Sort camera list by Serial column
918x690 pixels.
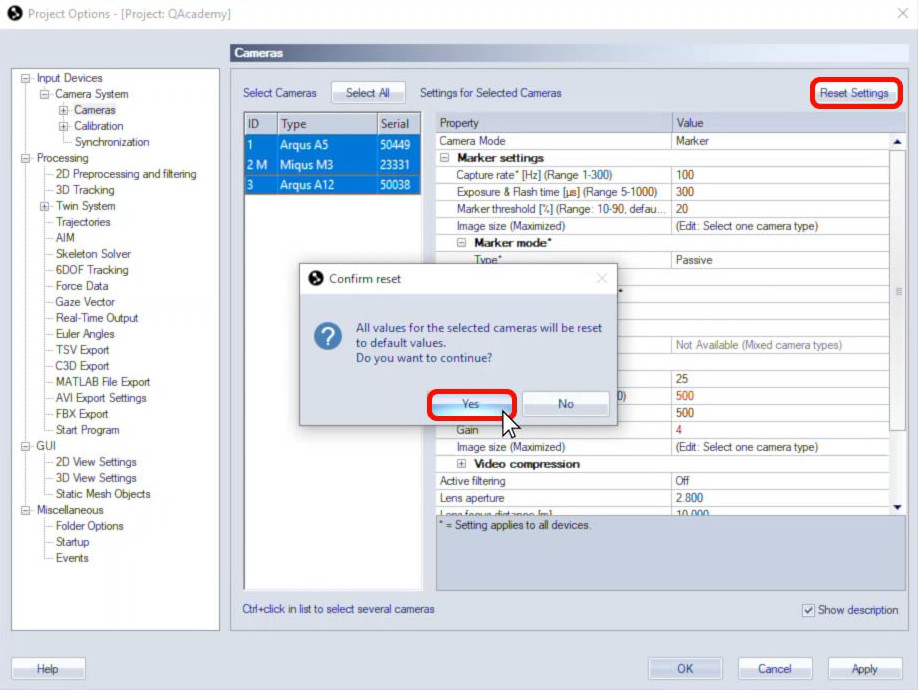(399, 124)
